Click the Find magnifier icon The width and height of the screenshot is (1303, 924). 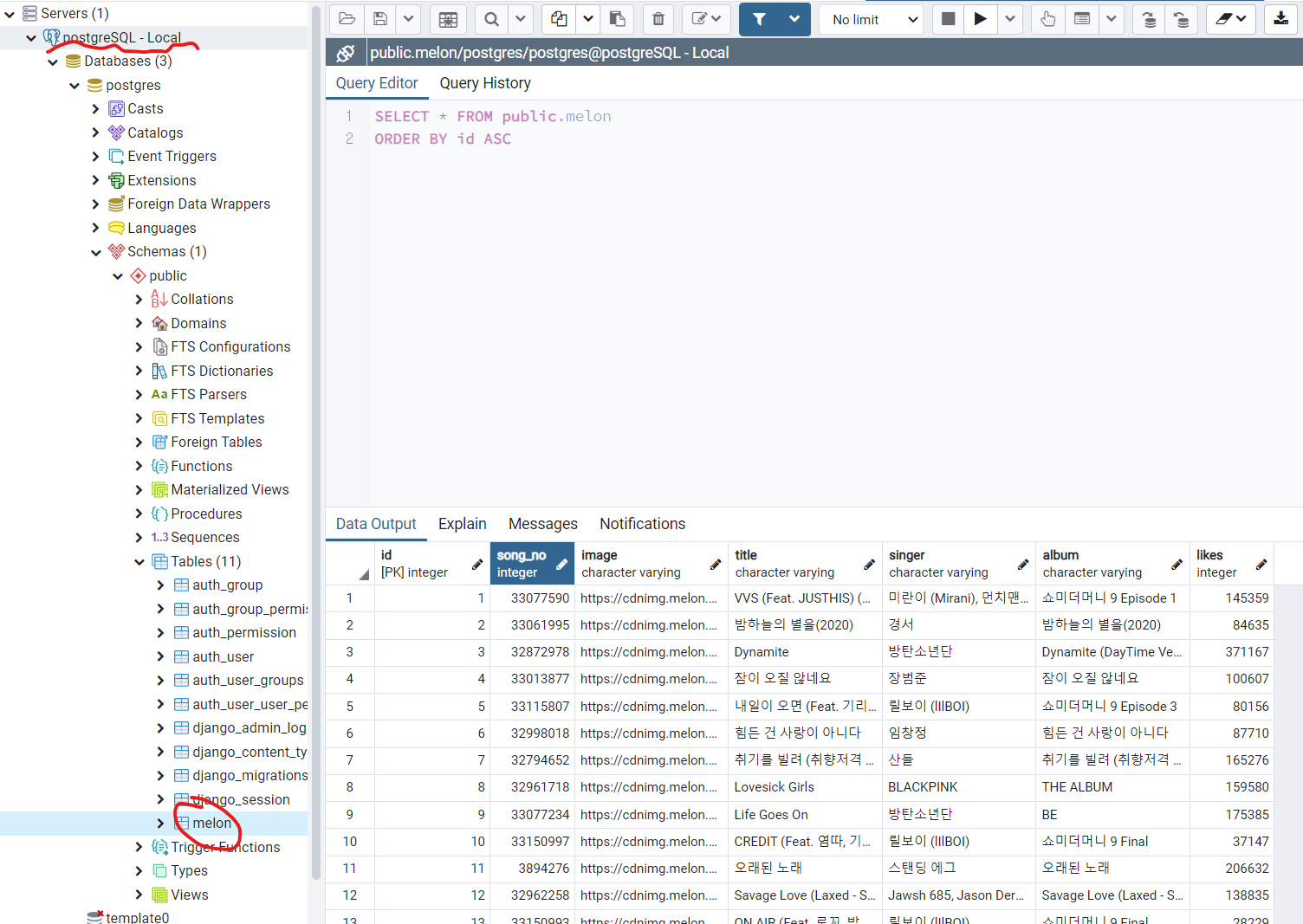coord(491,19)
